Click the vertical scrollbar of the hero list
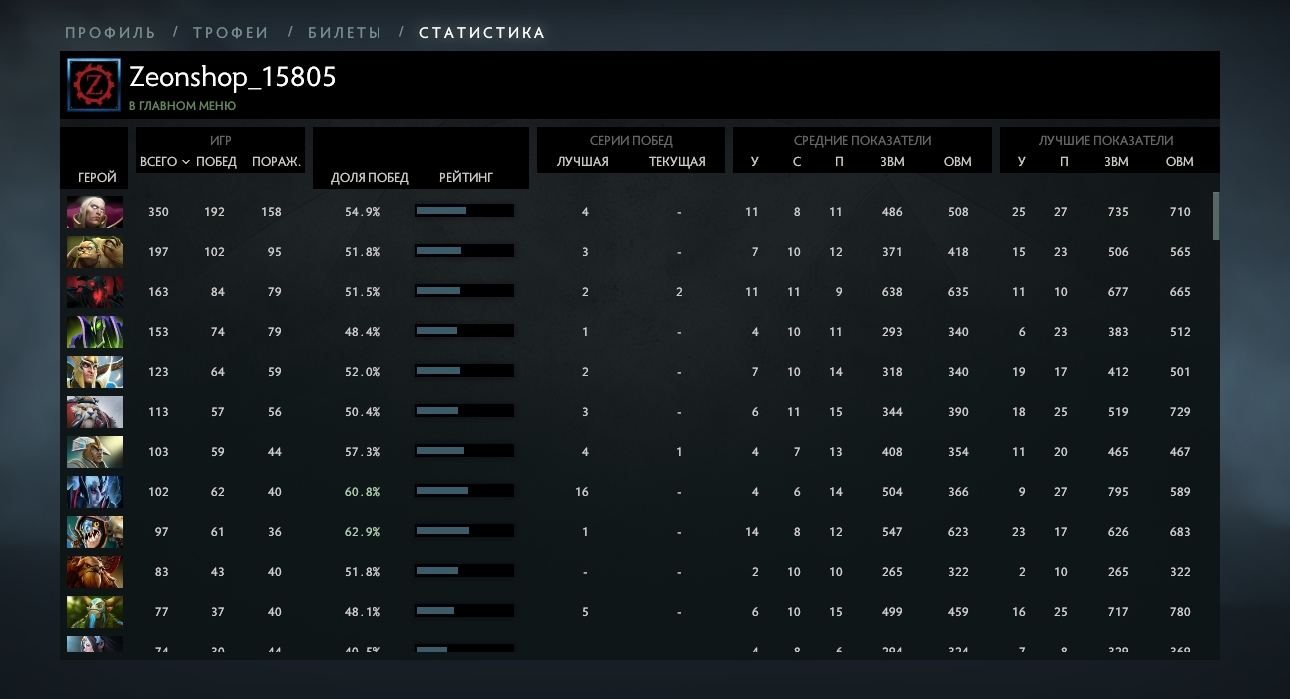1290x699 pixels. (1216, 216)
